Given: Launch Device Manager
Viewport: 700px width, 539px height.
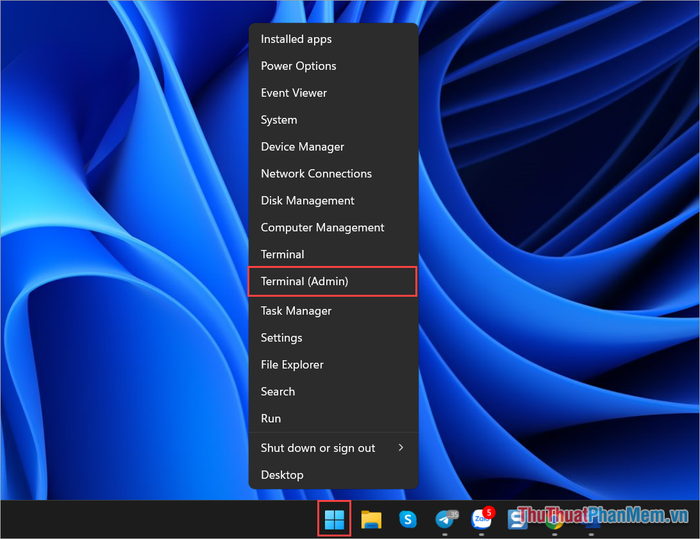Looking at the screenshot, I should click(333, 146).
